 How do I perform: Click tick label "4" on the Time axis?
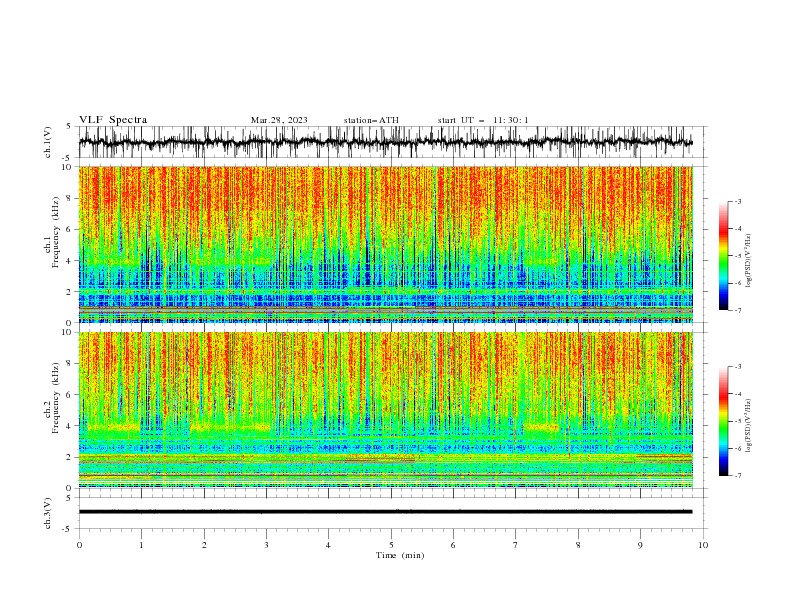[328, 545]
